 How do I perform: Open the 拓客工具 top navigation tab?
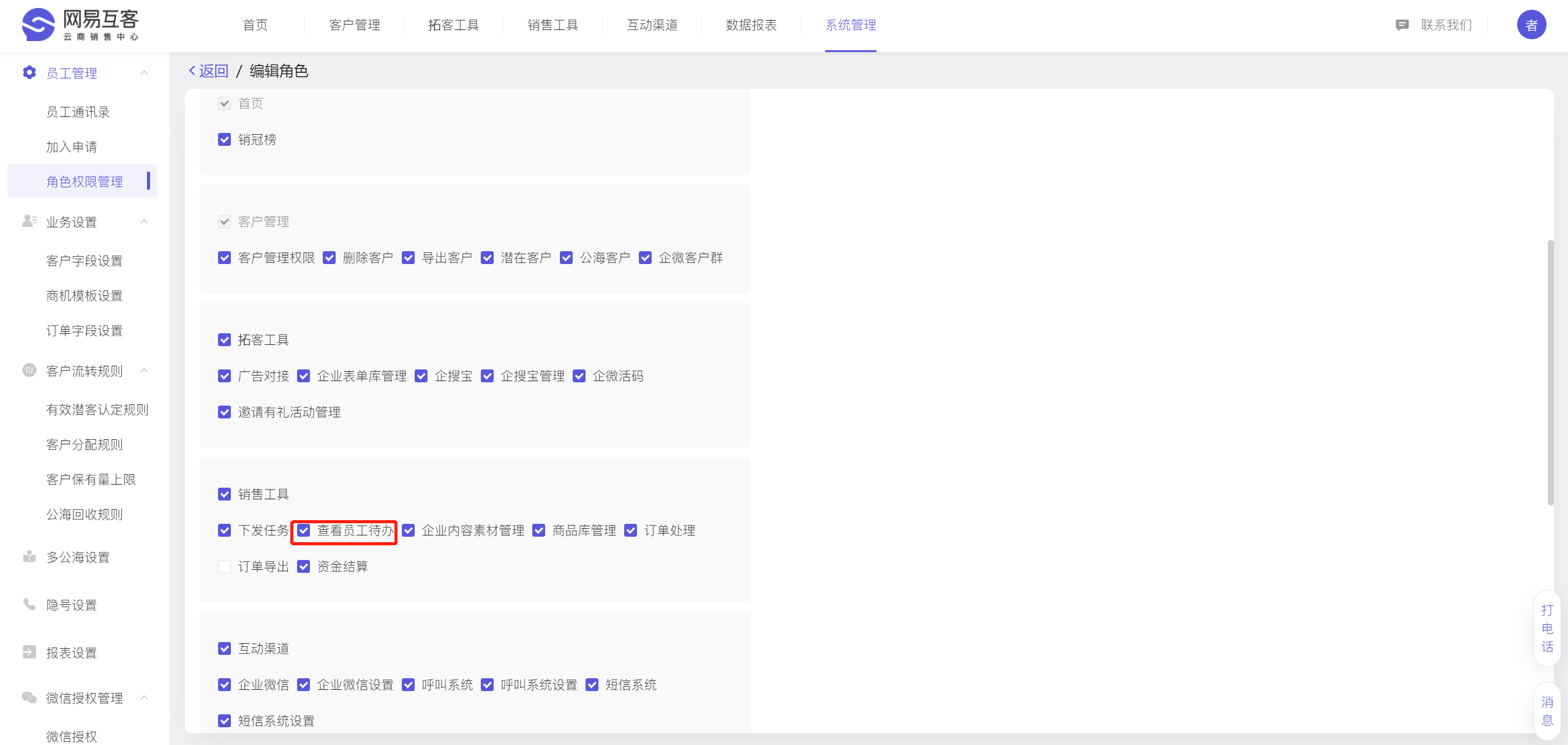pos(454,25)
